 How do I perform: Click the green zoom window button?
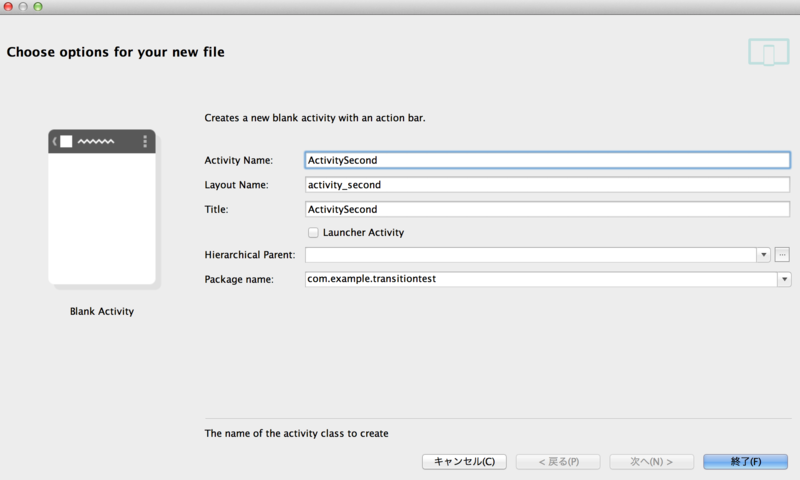(38, 7)
